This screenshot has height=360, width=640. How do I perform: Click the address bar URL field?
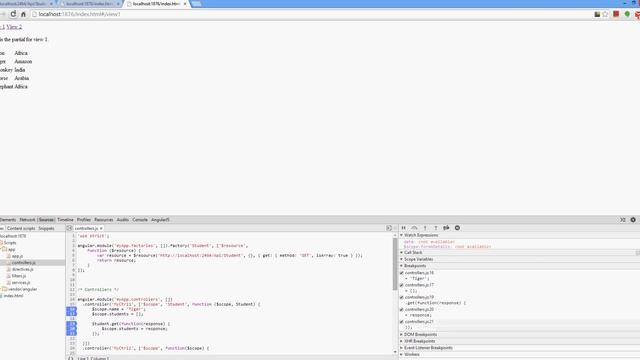click(x=310, y=14)
